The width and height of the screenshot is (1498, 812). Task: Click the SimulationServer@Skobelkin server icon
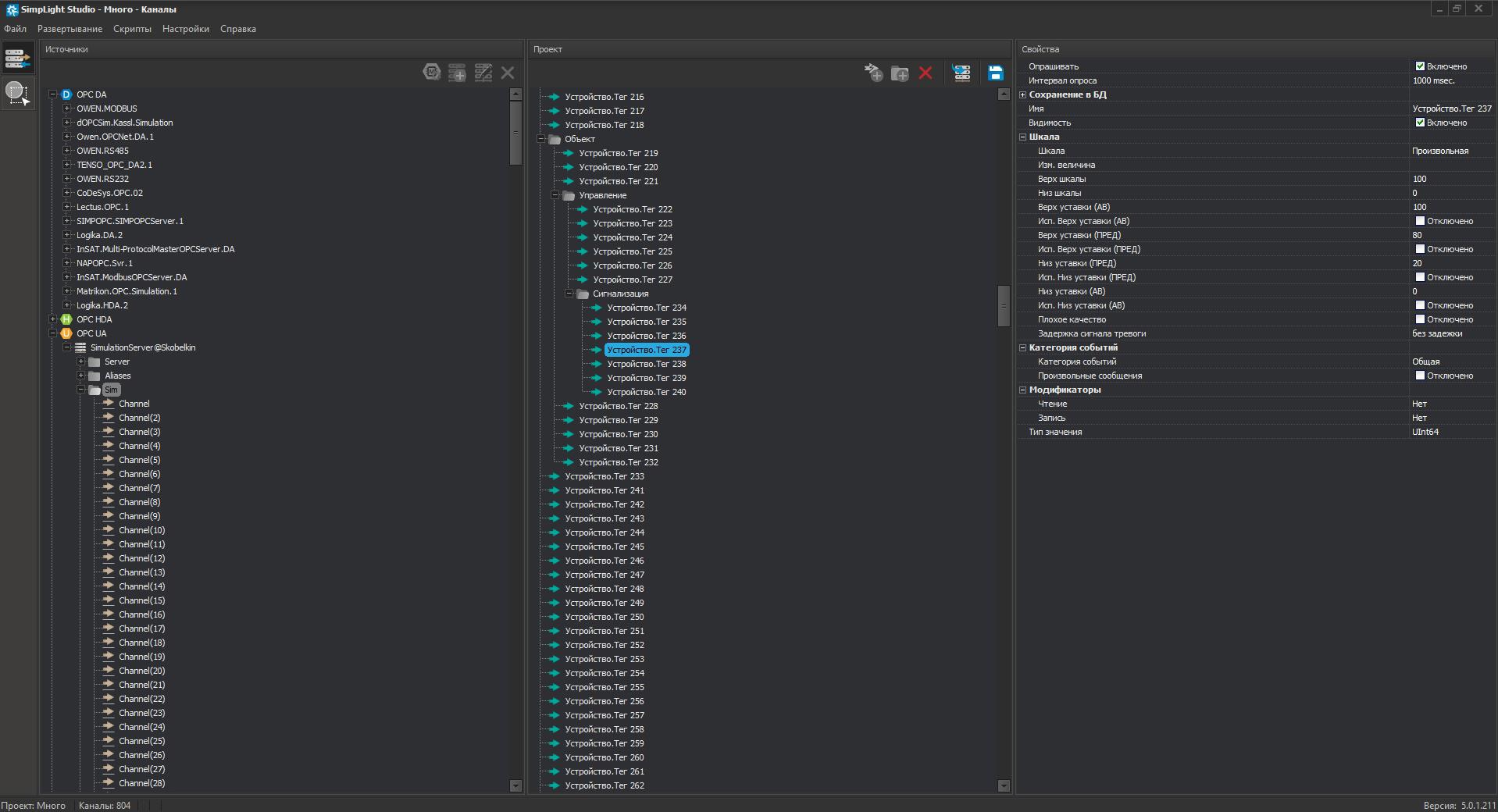[x=80, y=347]
